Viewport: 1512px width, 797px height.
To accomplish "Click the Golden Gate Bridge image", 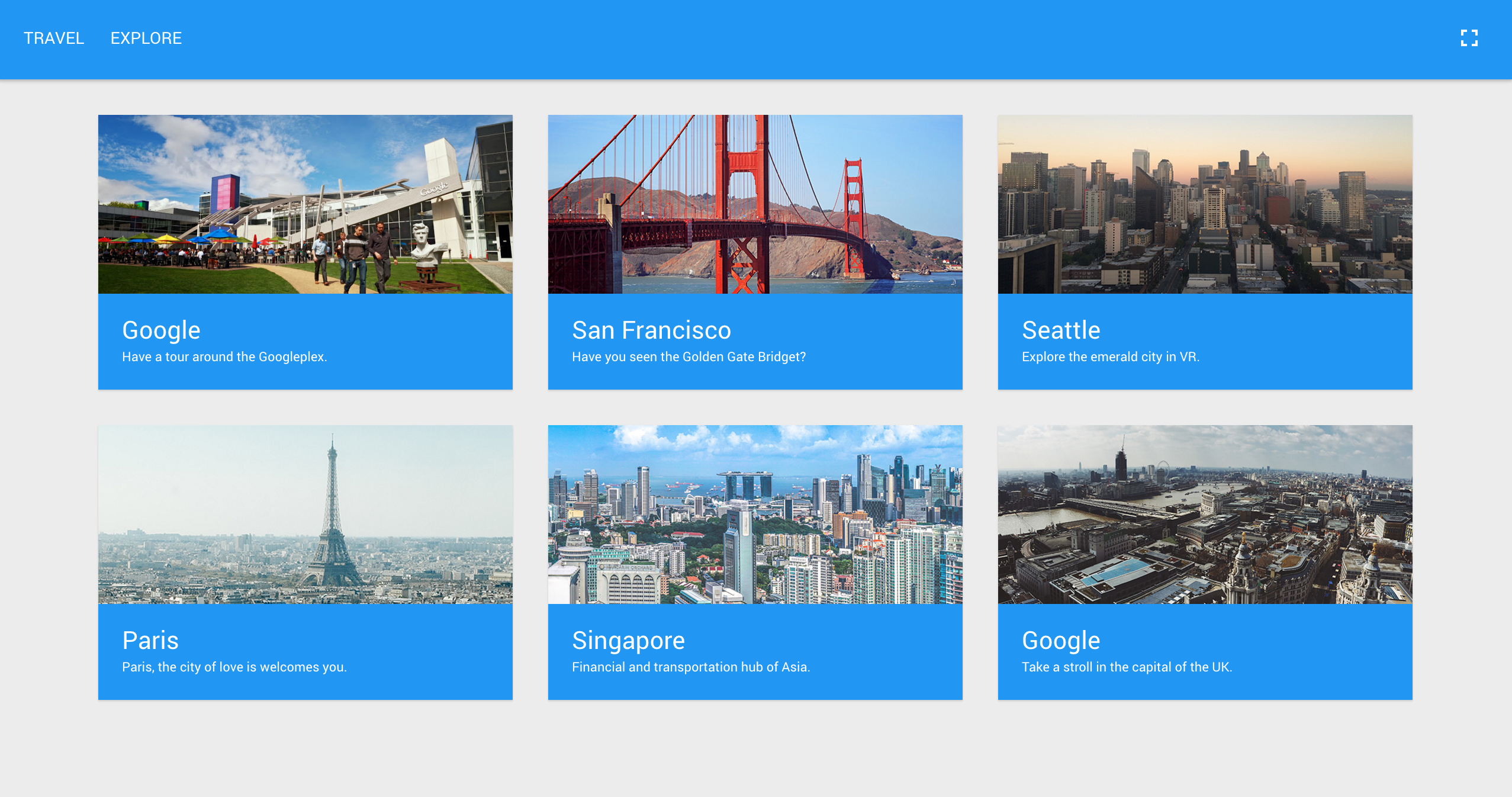I will point(755,204).
